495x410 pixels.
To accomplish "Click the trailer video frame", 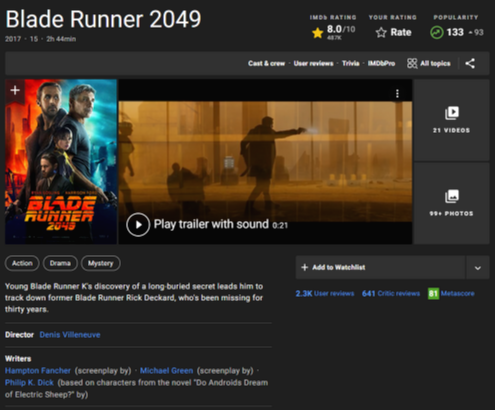I will click(x=265, y=162).
